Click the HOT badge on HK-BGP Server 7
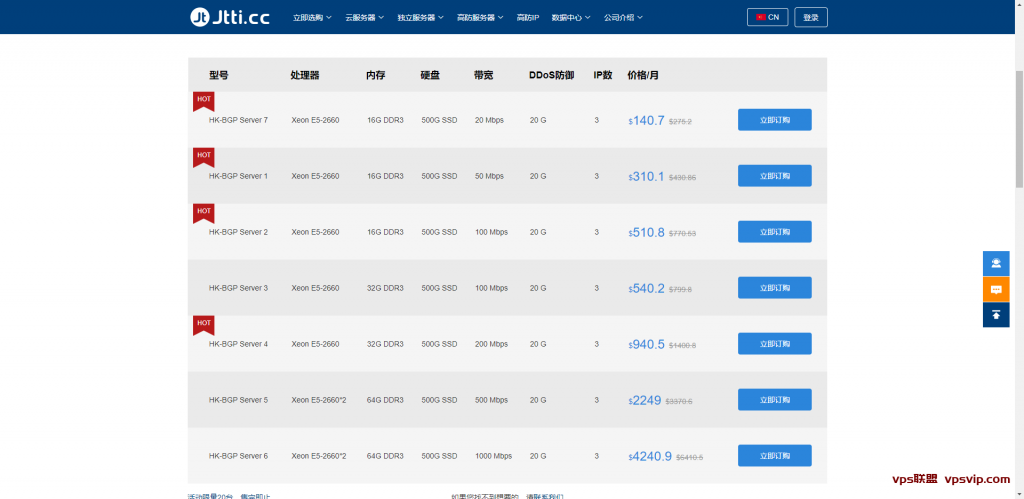Viewport: 1024px width, 499px height. click(203, 100)
